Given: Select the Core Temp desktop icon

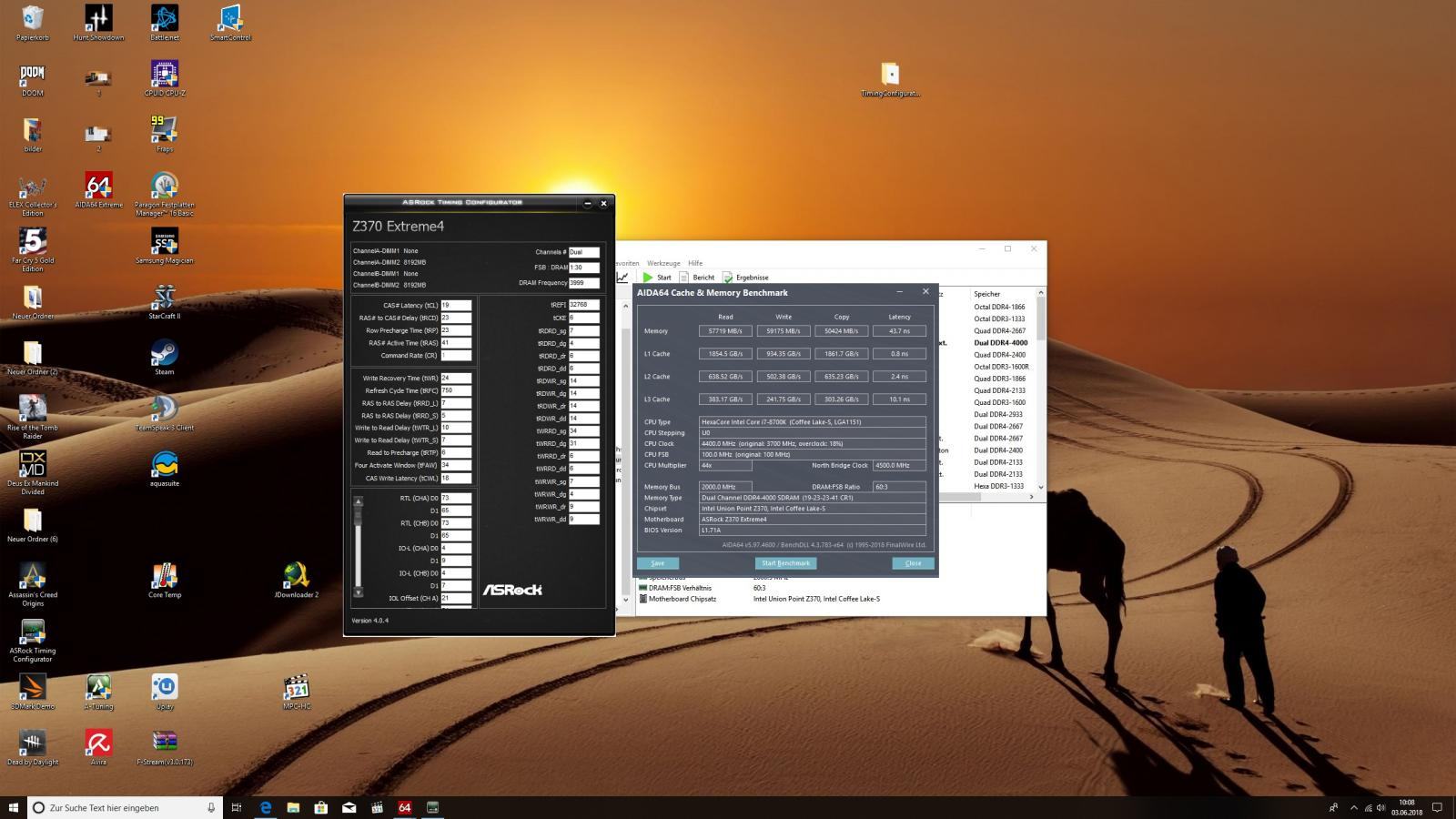Looking at the screenshot, I should tap(165, 581).
